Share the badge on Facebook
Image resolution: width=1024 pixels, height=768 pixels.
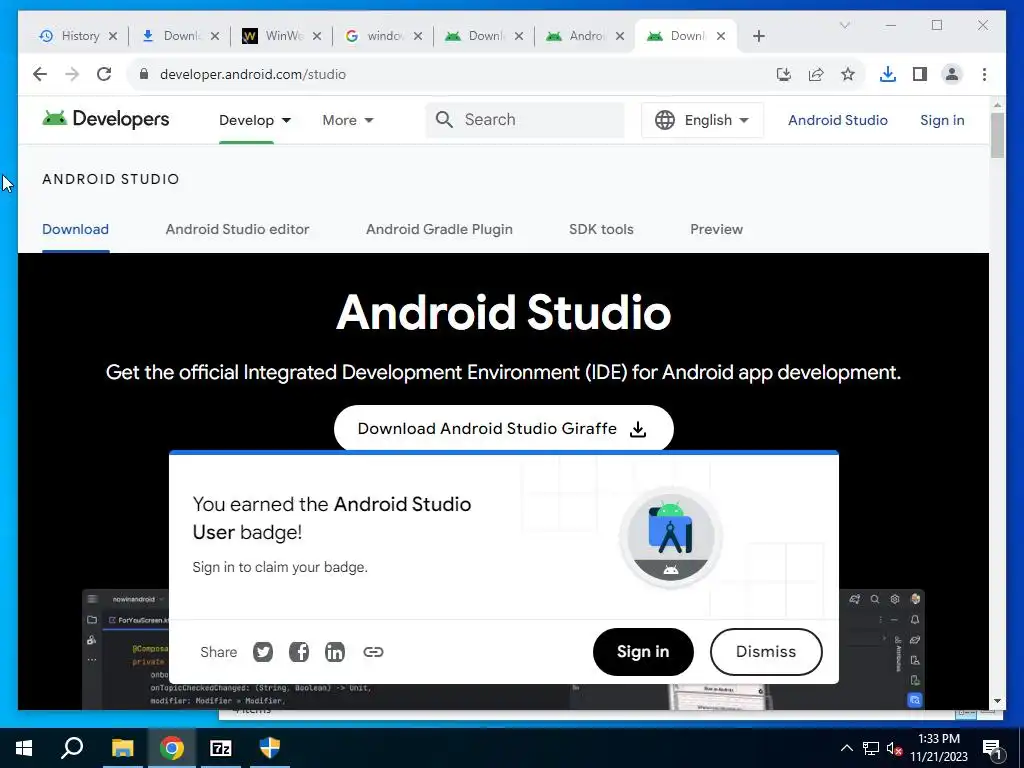coord(298,652)
